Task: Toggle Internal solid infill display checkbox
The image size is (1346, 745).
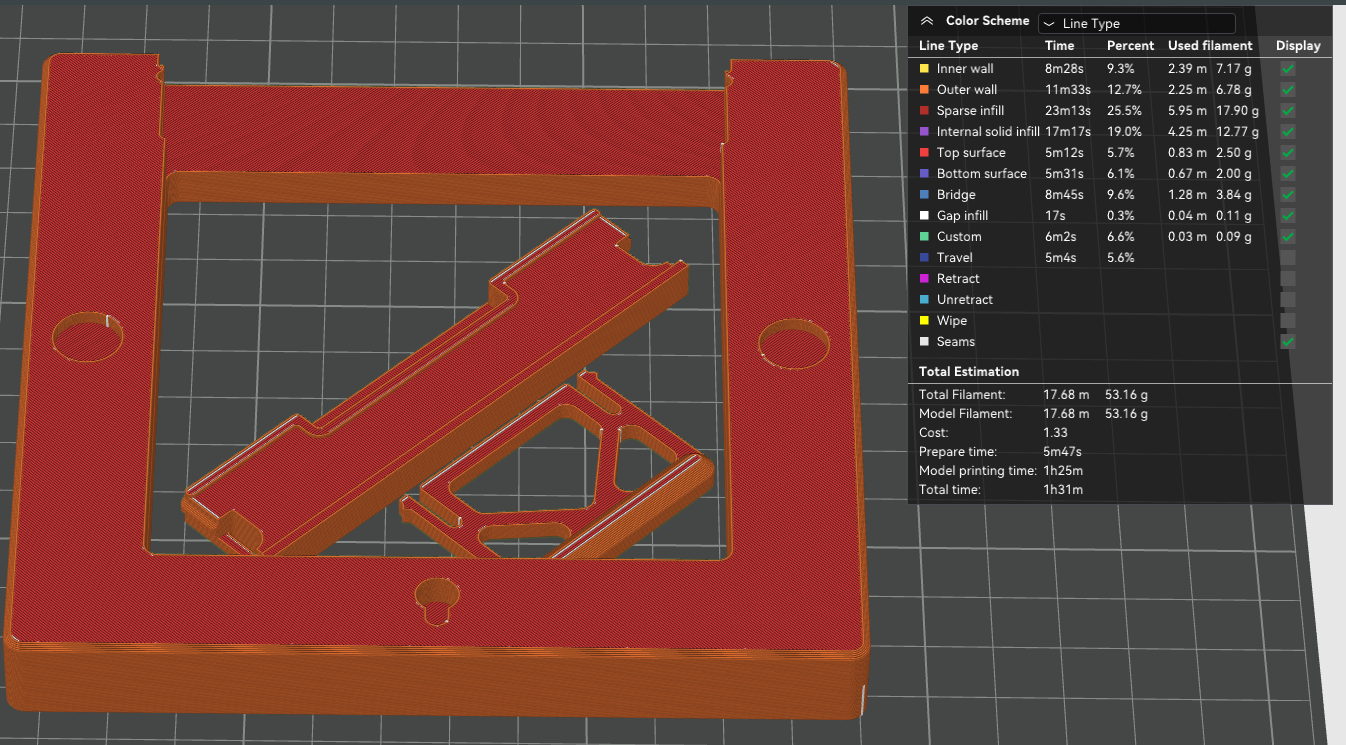Action: [1288, 132]
